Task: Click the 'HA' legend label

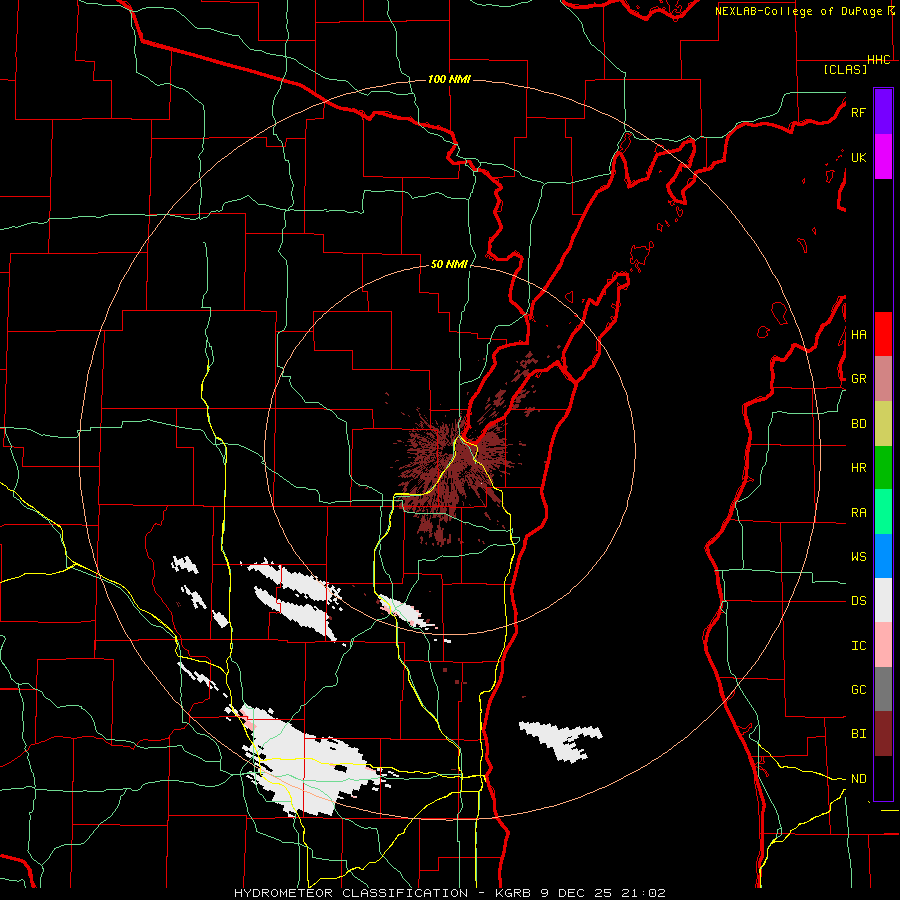Action: click(859, 334)
